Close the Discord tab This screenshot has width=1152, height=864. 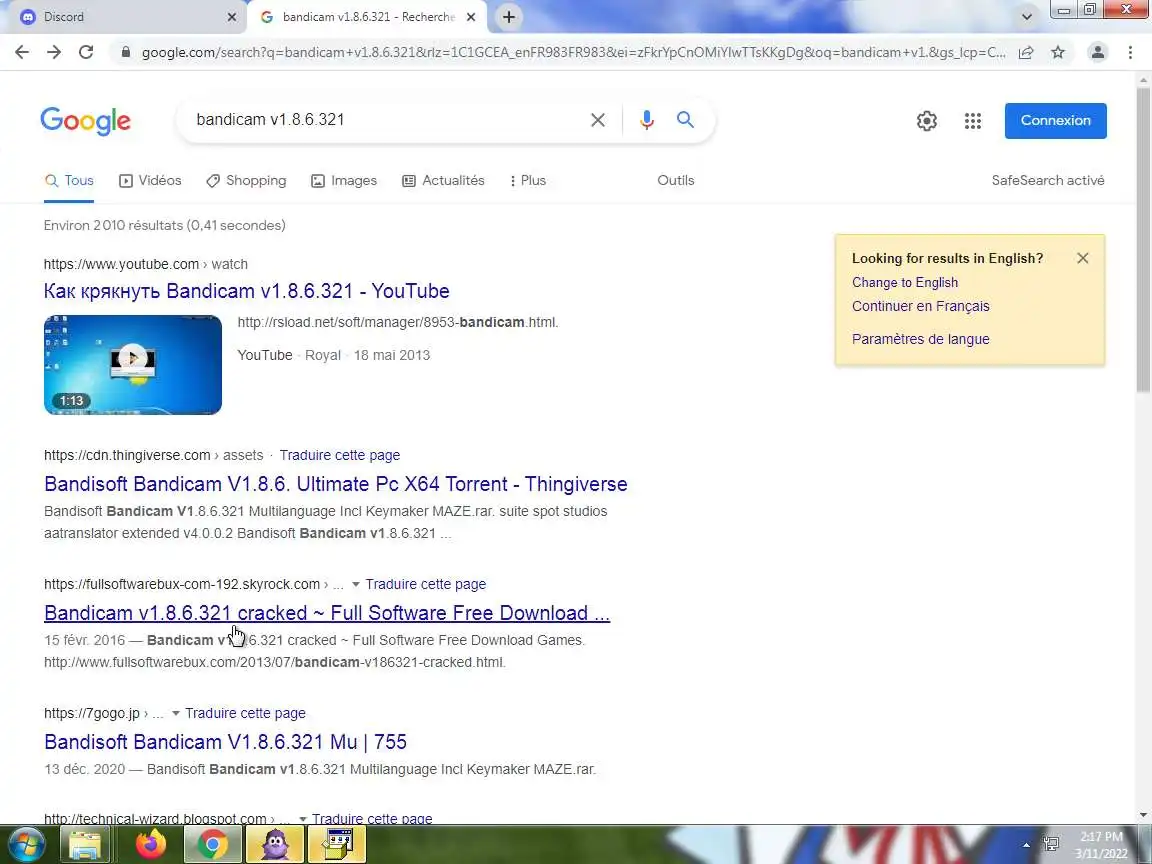click(x=231, y=17)
